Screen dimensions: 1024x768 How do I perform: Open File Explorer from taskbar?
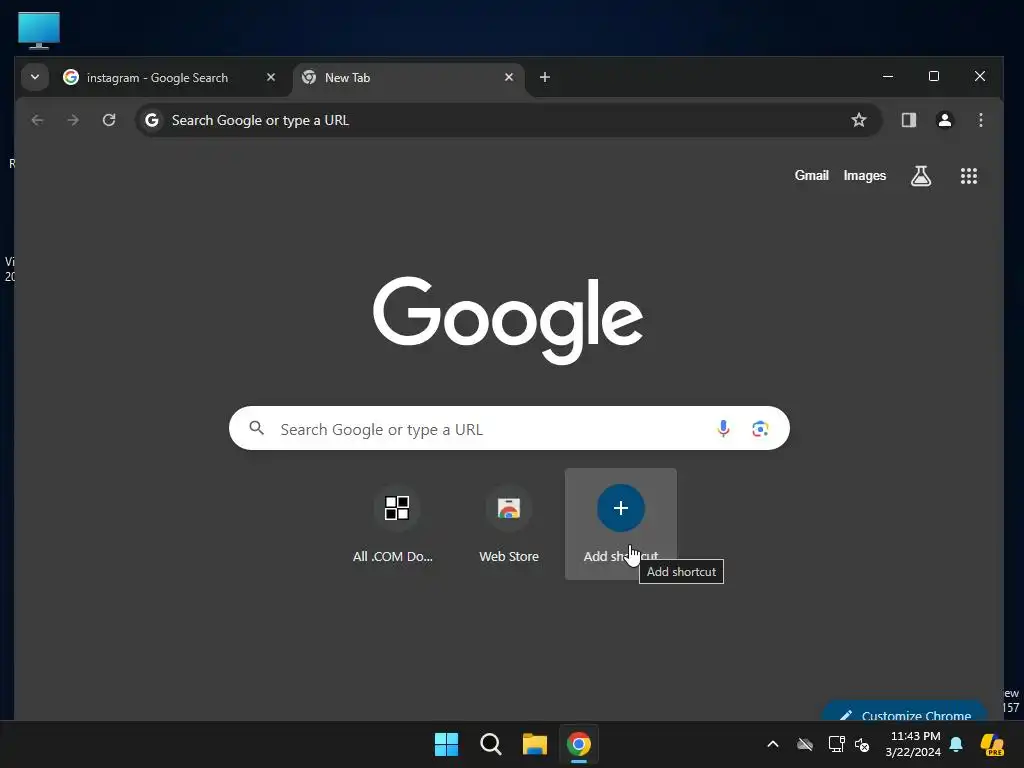pyautogui.click(x=535, y=744)
